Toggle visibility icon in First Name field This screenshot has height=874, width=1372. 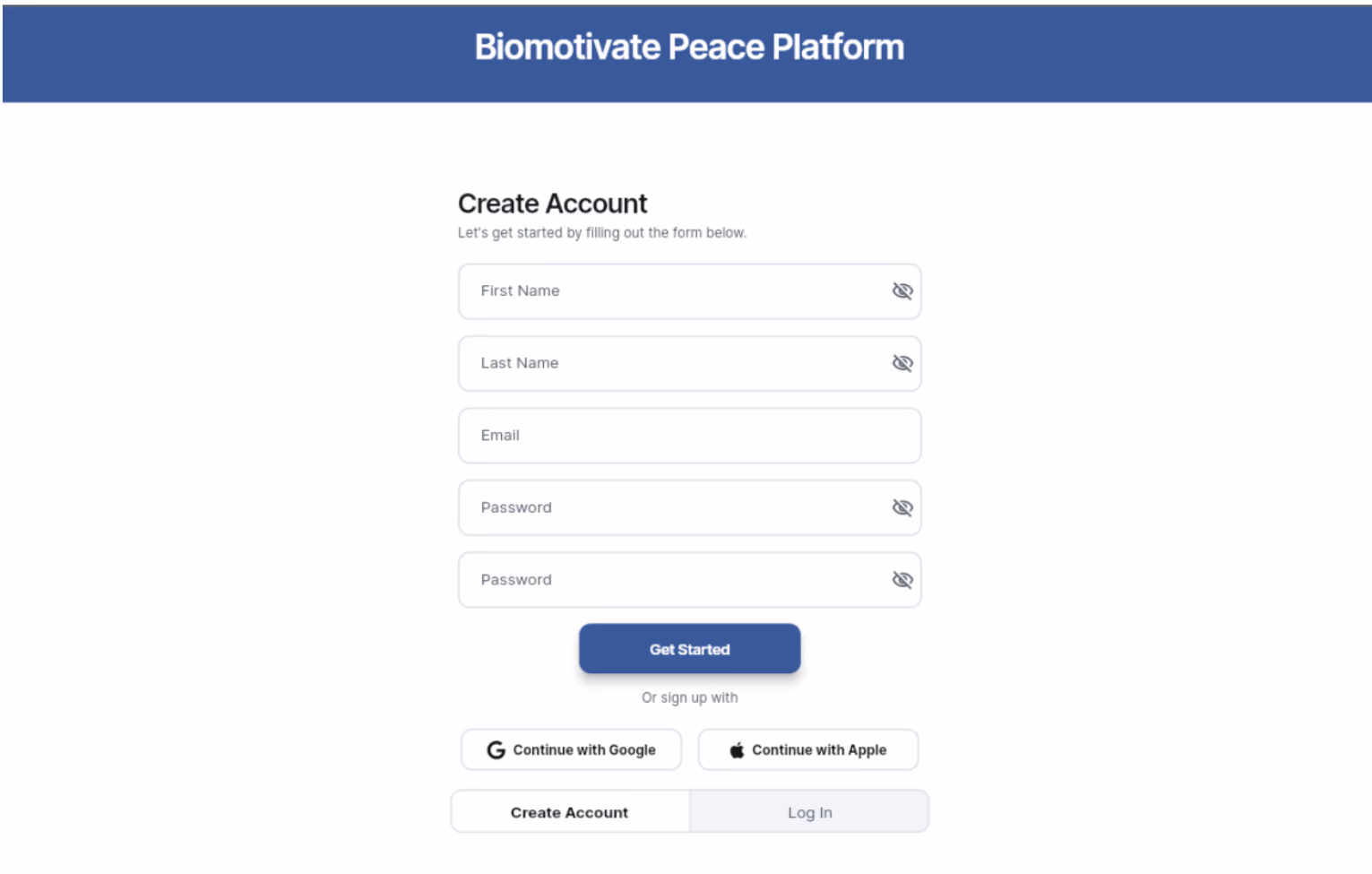902,290
